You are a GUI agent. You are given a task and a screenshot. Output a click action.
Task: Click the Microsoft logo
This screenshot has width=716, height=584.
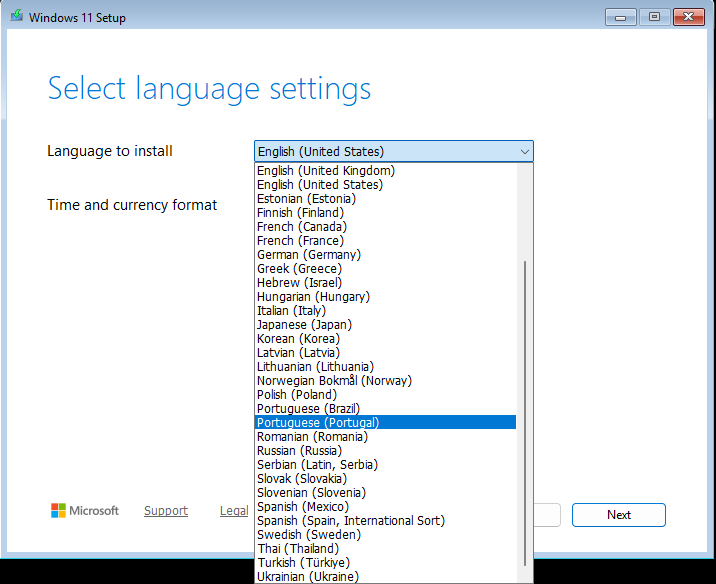coord(84,510)
